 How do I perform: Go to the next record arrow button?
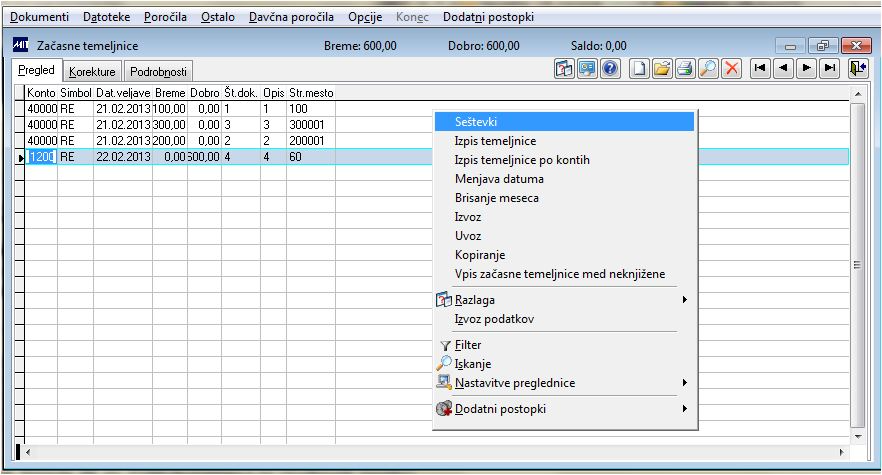pyautogui.click(x=806, y=69)
